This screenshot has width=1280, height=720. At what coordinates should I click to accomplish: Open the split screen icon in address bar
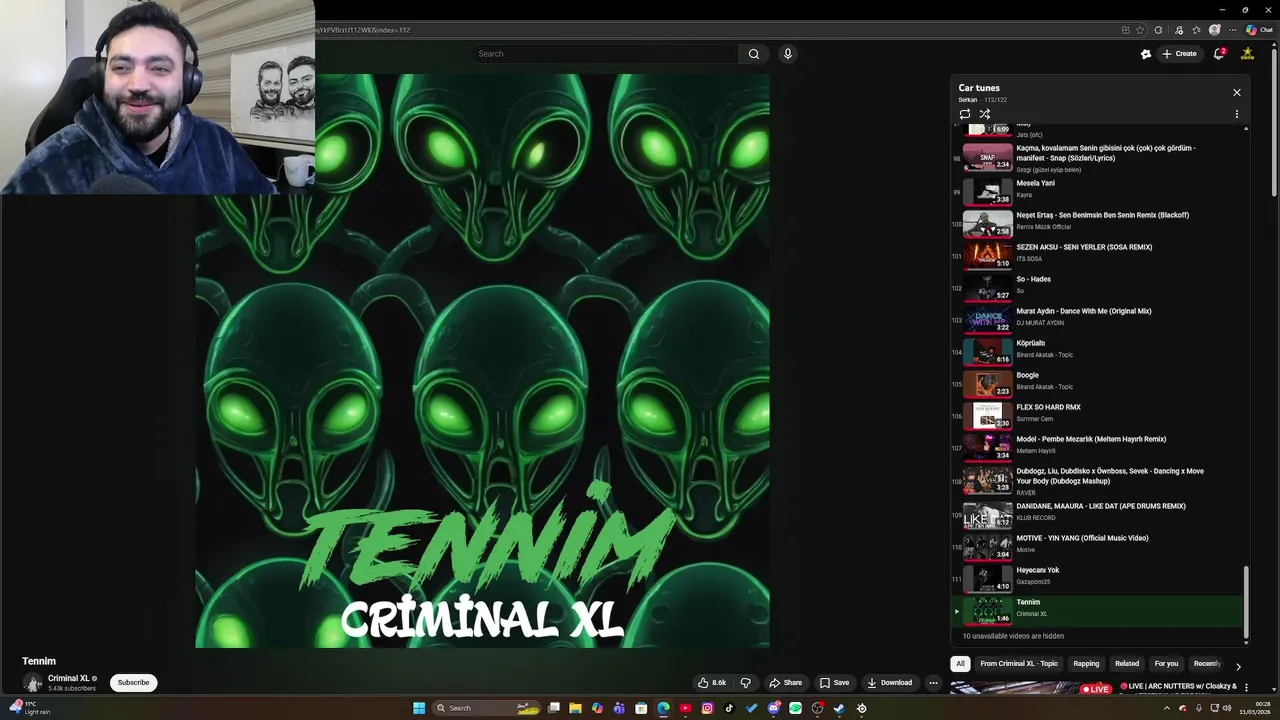point(1125,30)
